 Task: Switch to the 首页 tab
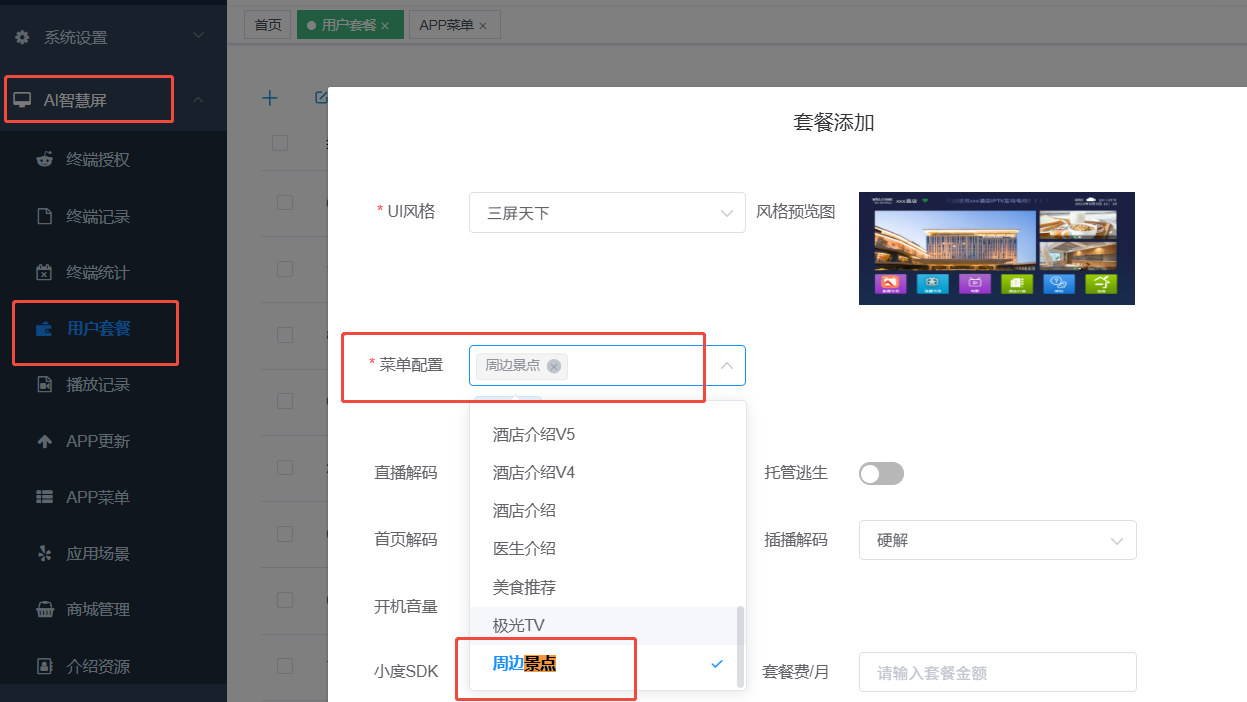click(267, 25)
